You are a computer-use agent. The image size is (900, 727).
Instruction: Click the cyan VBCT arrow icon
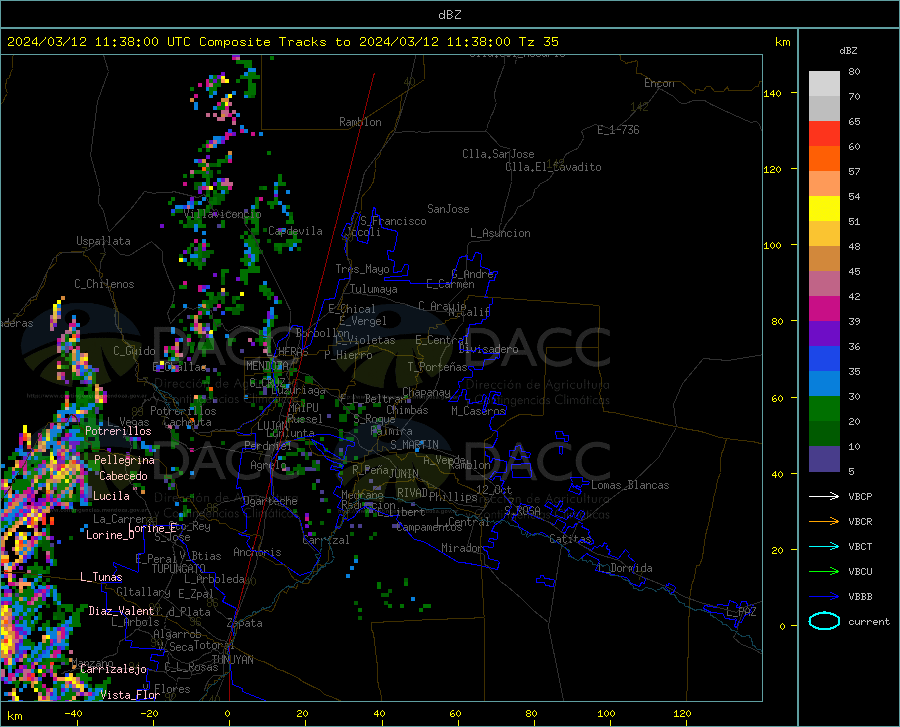coord(824,546)
